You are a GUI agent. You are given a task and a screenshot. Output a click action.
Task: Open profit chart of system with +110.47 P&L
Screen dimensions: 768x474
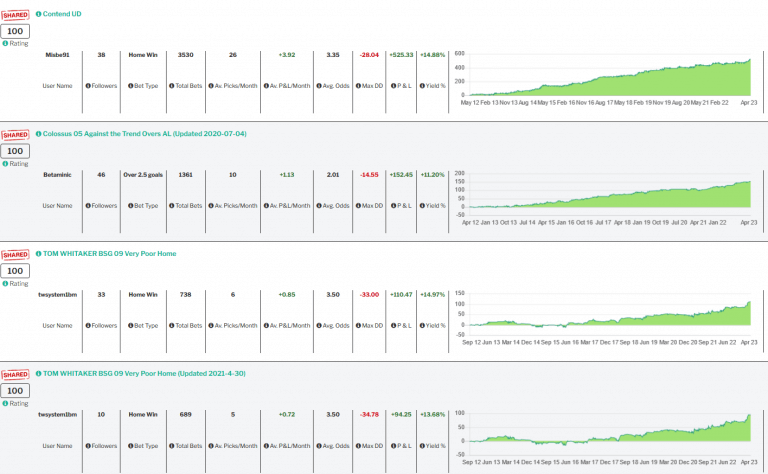606,318
